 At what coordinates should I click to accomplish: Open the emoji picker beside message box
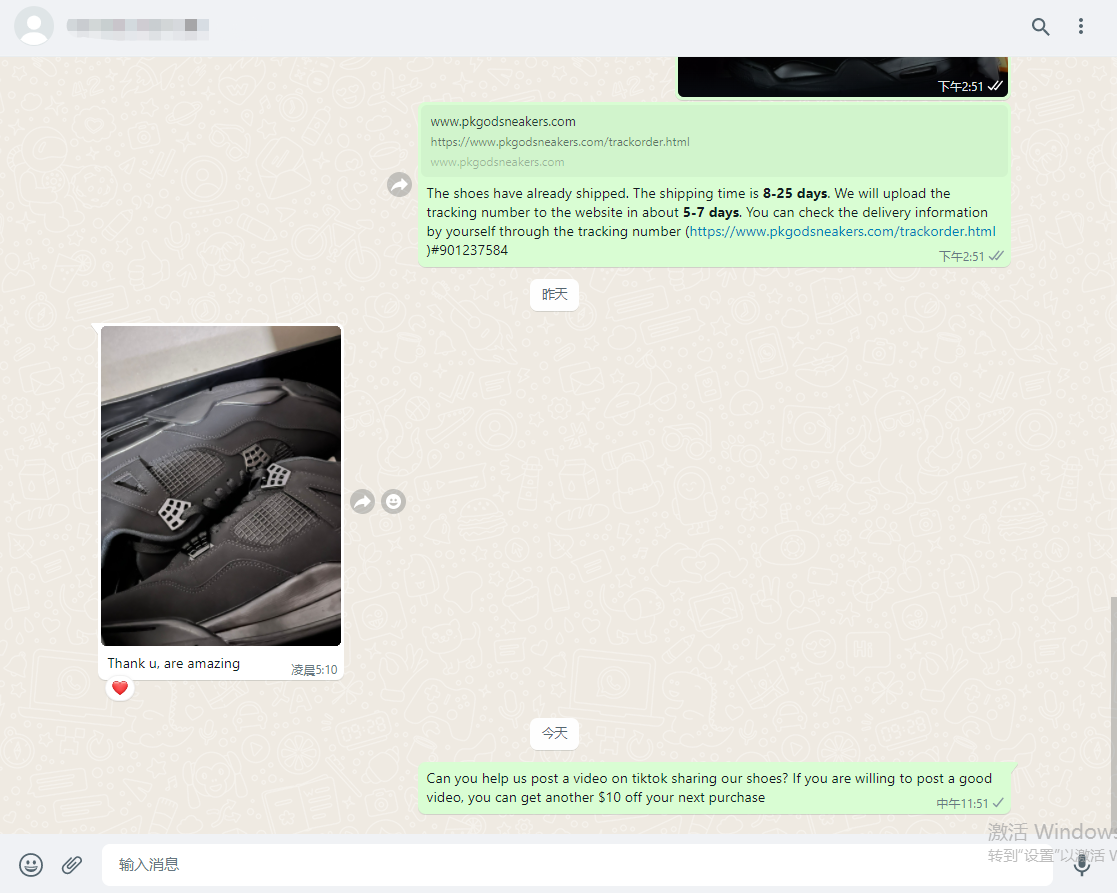[32, 864]
